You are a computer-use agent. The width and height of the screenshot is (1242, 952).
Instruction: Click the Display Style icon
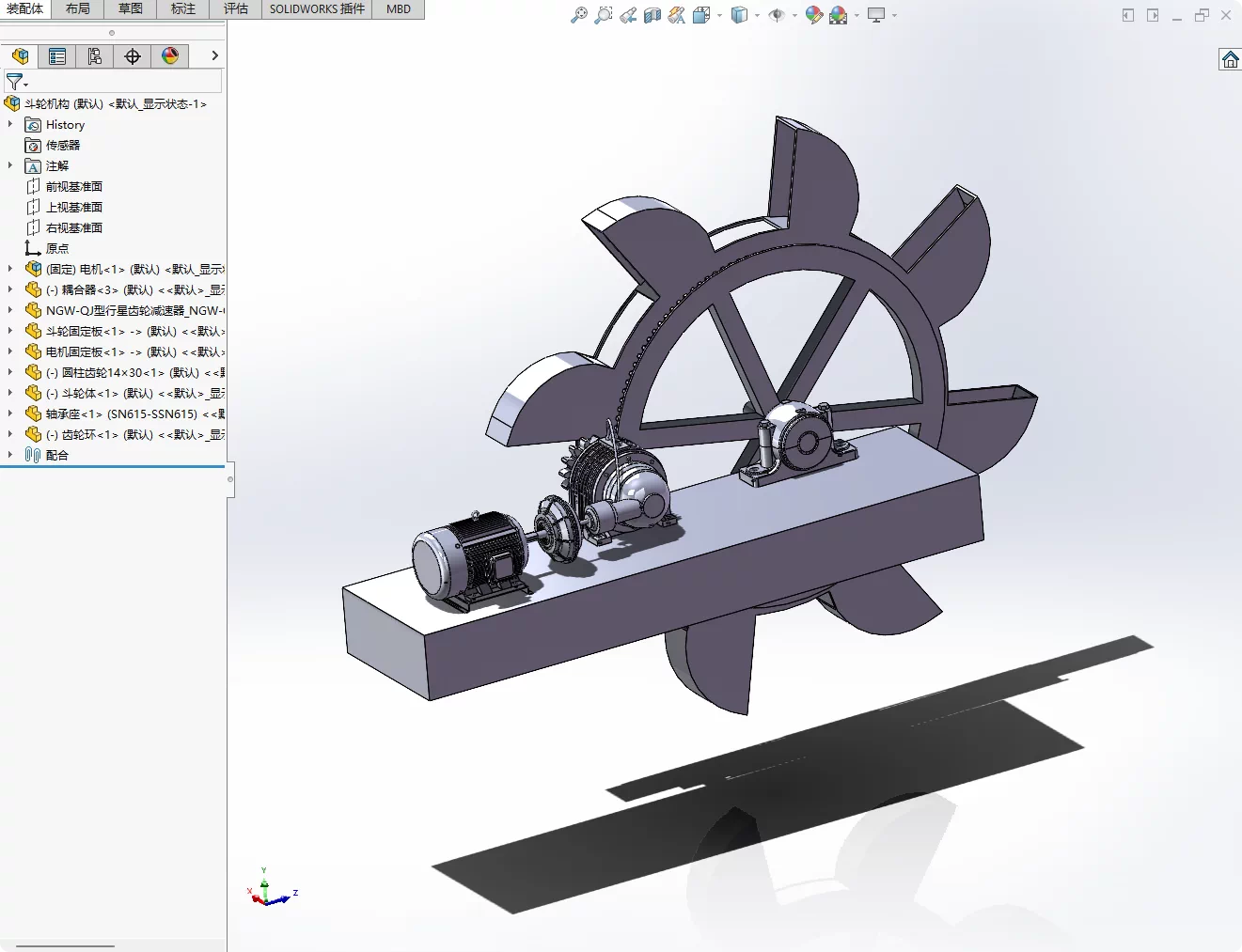(x=740, y=15)
